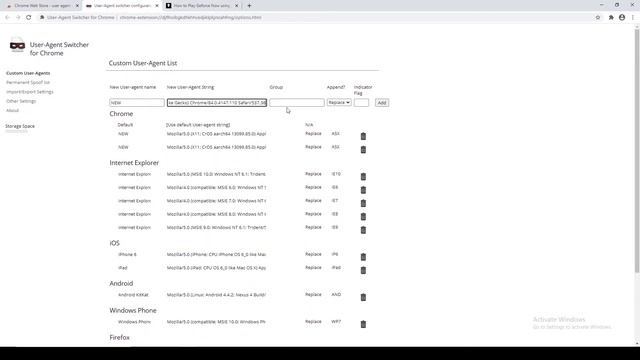Click the iOS group heading
This screenshot has width=640, height=360.
[114, 243]
